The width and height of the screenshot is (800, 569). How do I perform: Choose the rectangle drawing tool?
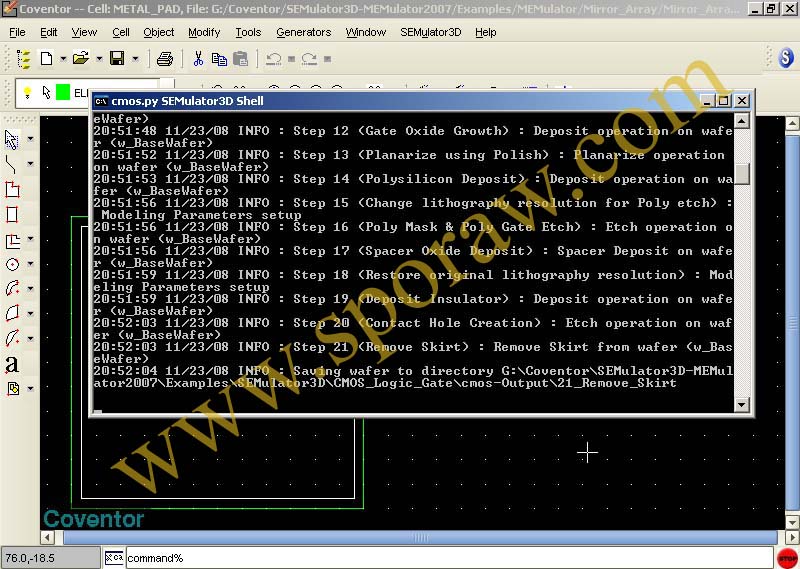(12, 214)
